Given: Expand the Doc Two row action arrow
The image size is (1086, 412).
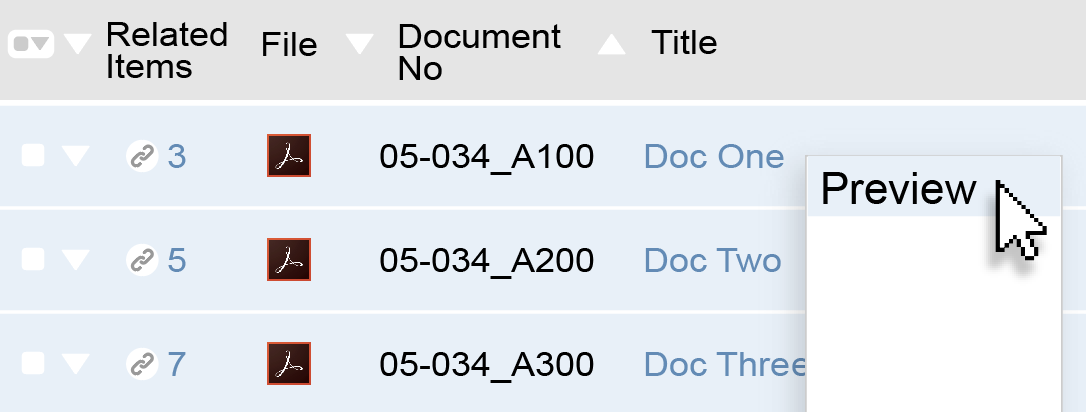Looking at the screenshot, I should 75,260.
